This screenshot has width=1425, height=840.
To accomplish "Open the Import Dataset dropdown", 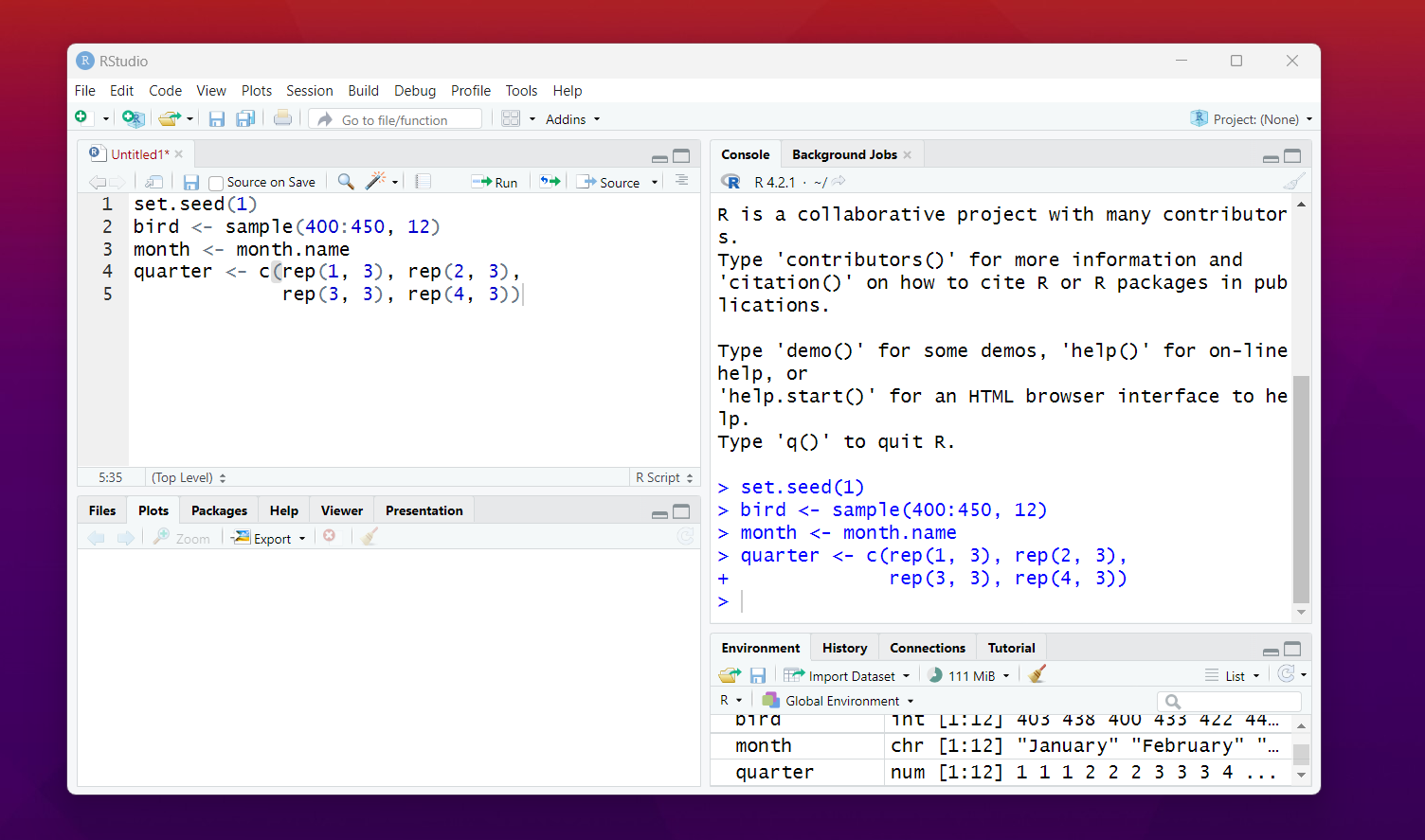I will pos(847,676).
